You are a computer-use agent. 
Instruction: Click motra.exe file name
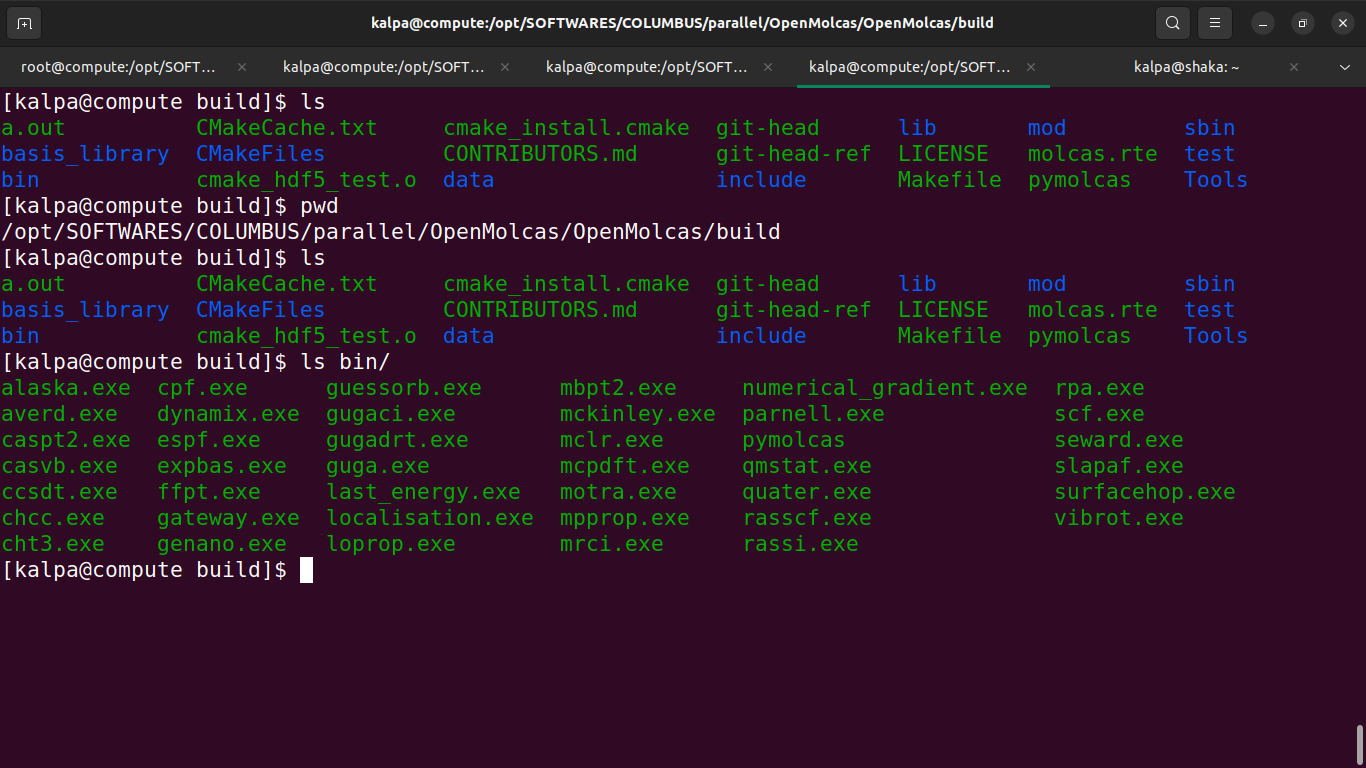(619, 492)
